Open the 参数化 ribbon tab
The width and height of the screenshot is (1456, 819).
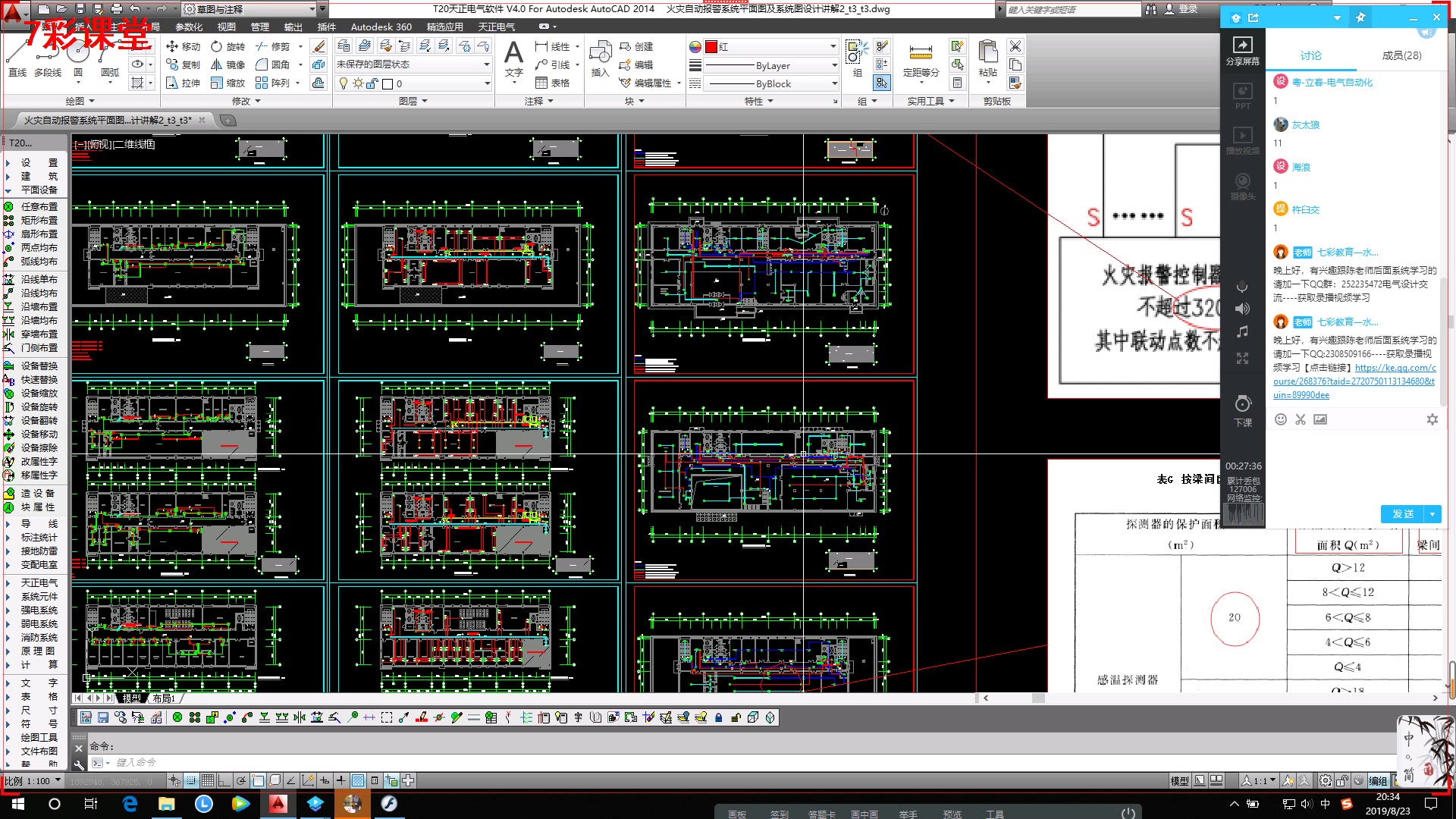pos(189,27)
